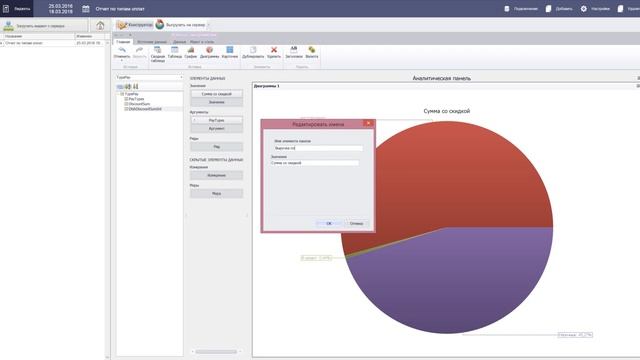The width and height of the screenshot is (640, 360).
Task: Click the second field list sort icon
Action: click(x=128, y=87)
